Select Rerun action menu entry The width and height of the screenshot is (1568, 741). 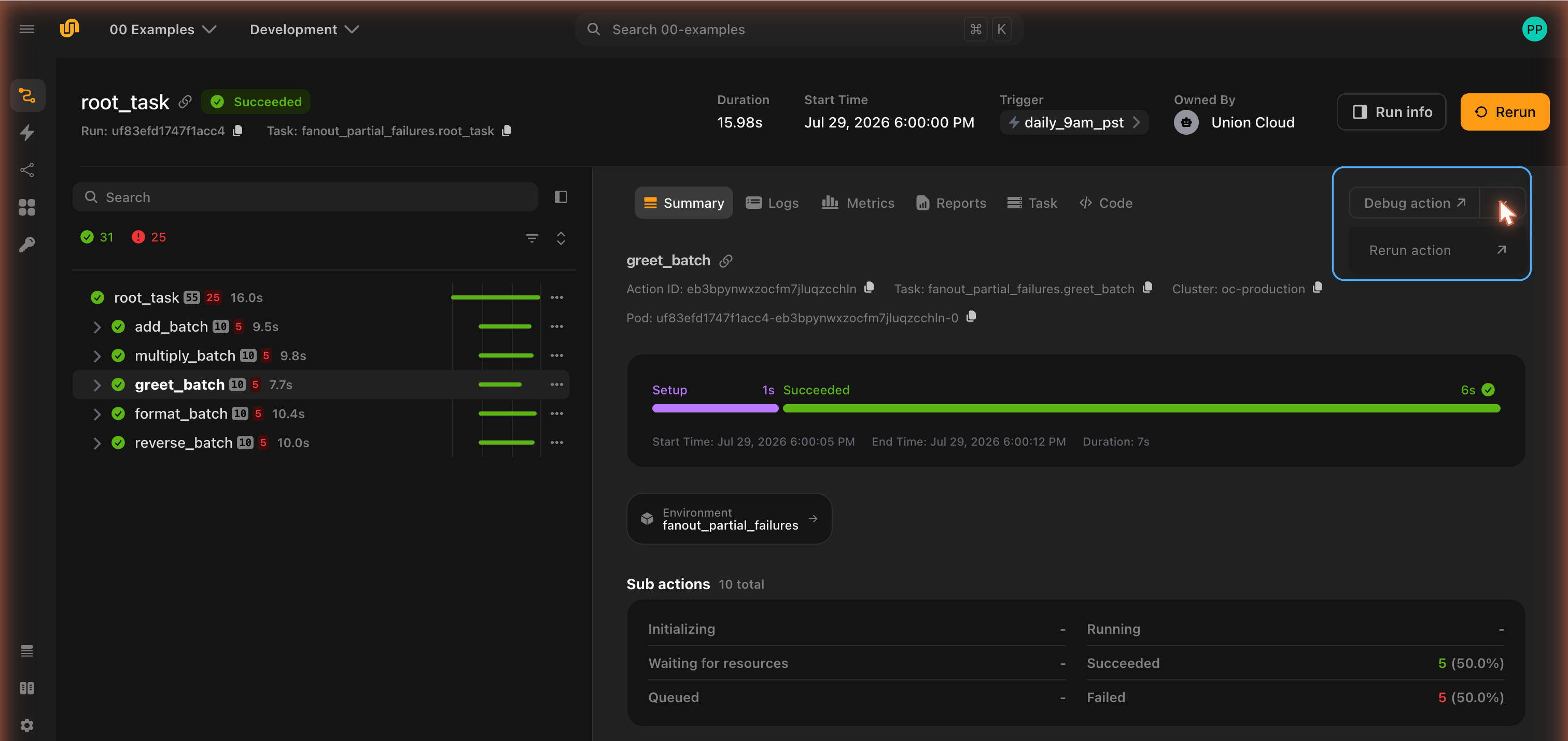coord(1436,250)
